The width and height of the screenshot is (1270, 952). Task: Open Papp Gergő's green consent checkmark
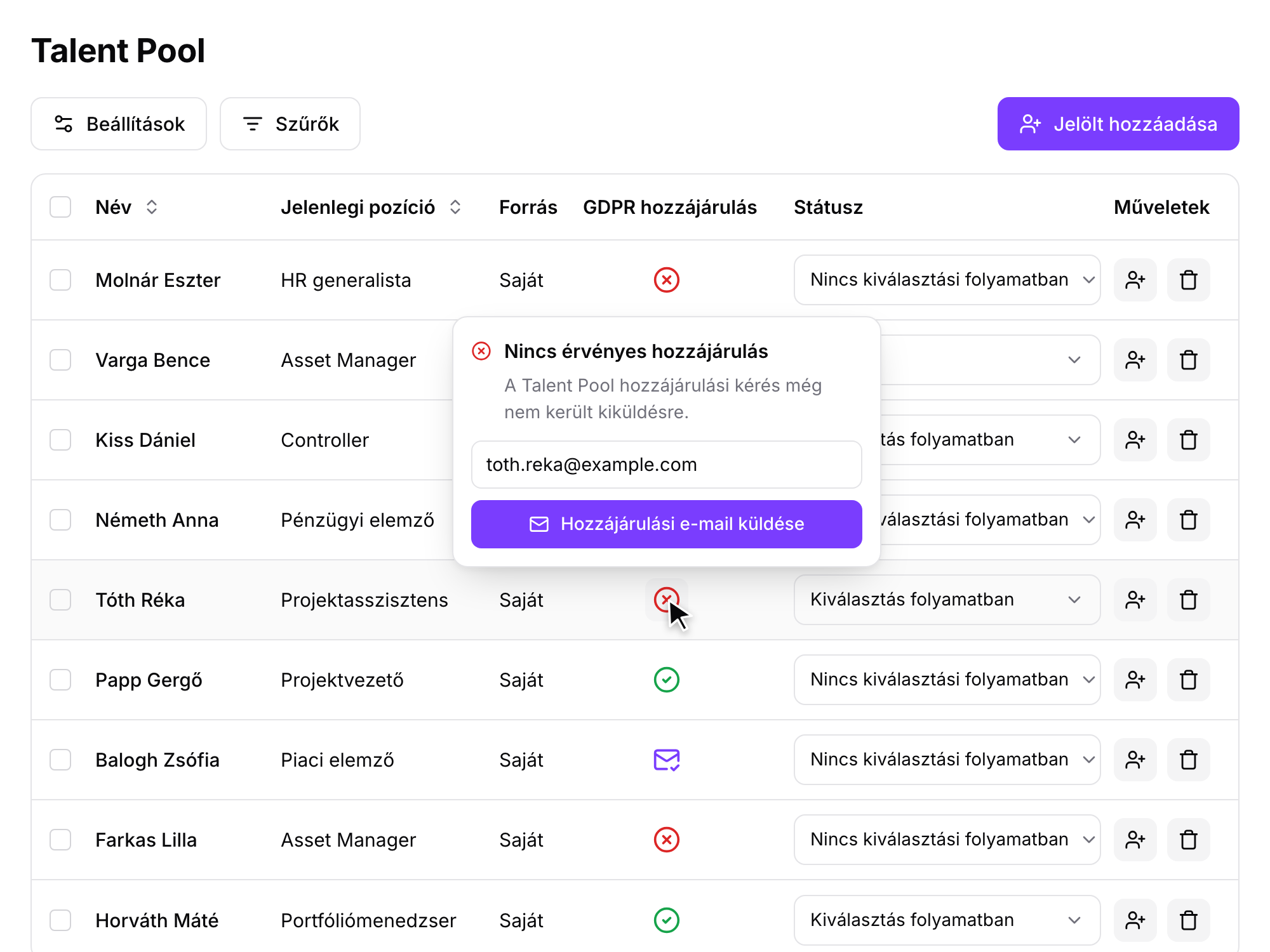[666, 680]
